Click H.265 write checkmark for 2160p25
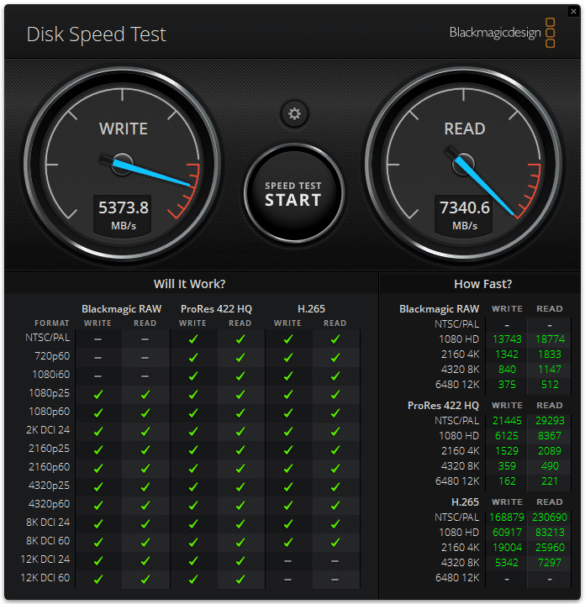Image resolution: width=585 pixels, height=604 pixels. point(288,450)
